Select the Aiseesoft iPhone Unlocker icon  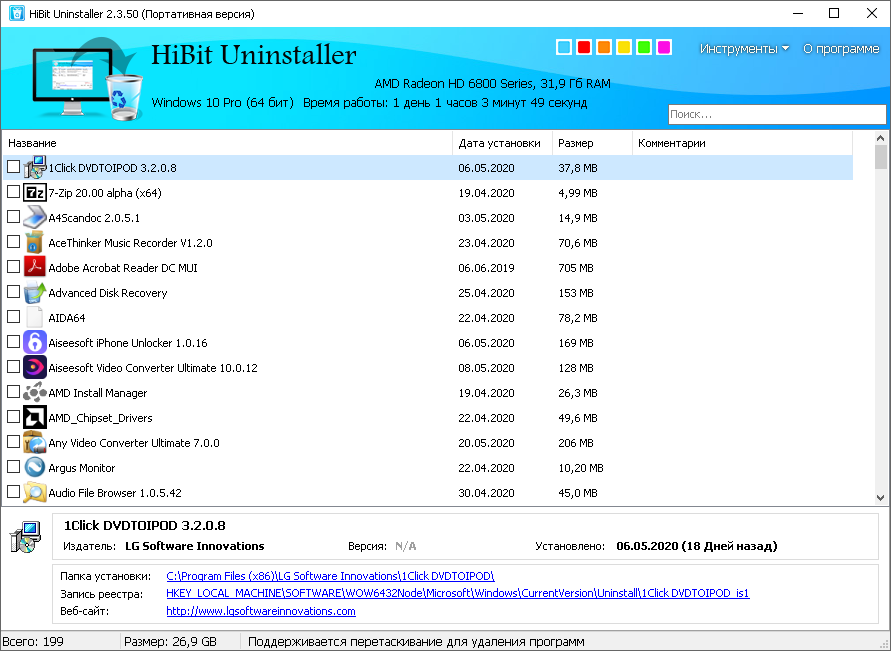click(x=35, y=342)
